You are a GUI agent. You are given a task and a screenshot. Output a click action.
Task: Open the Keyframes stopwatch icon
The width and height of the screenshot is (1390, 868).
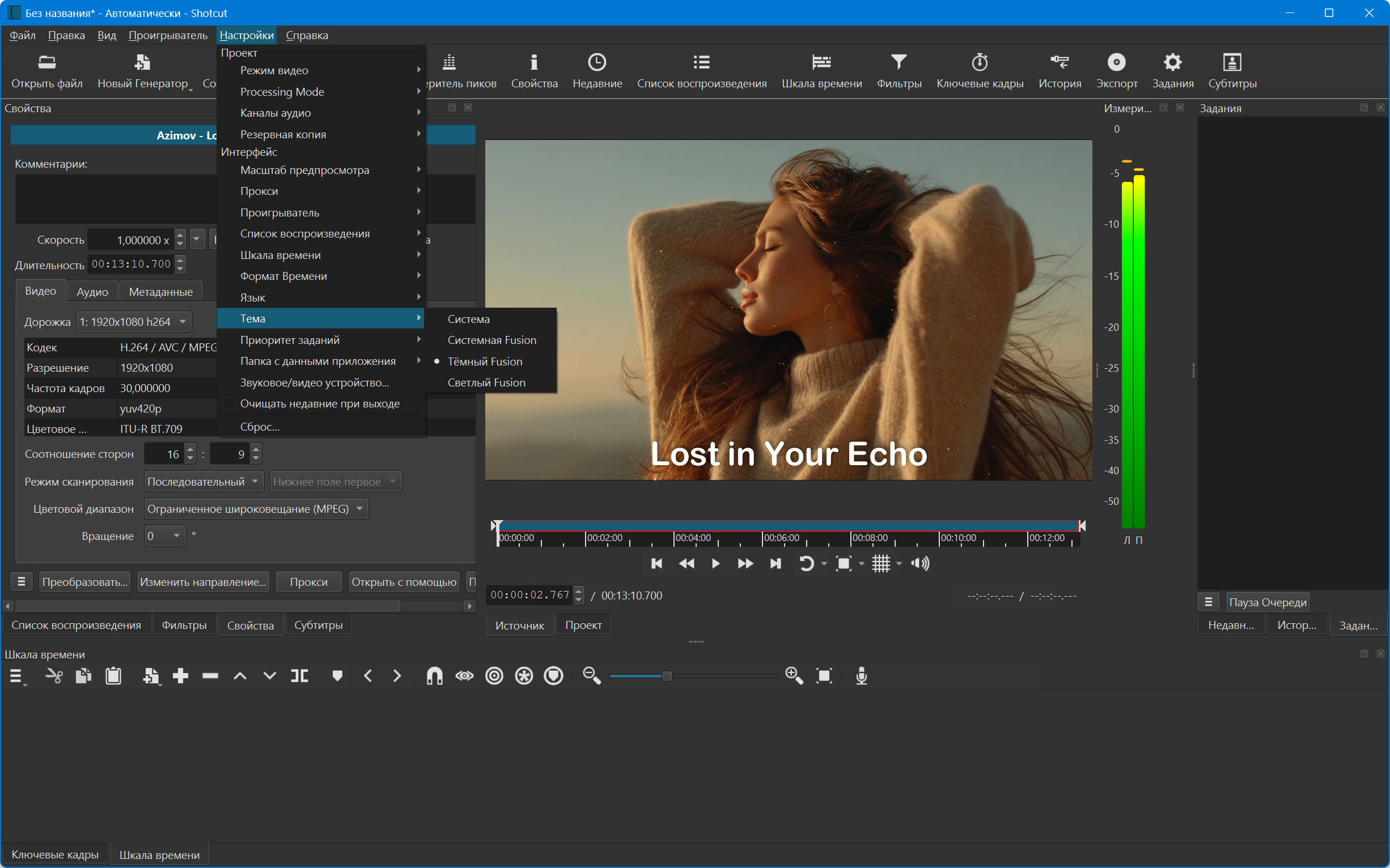tap(980, 62)
